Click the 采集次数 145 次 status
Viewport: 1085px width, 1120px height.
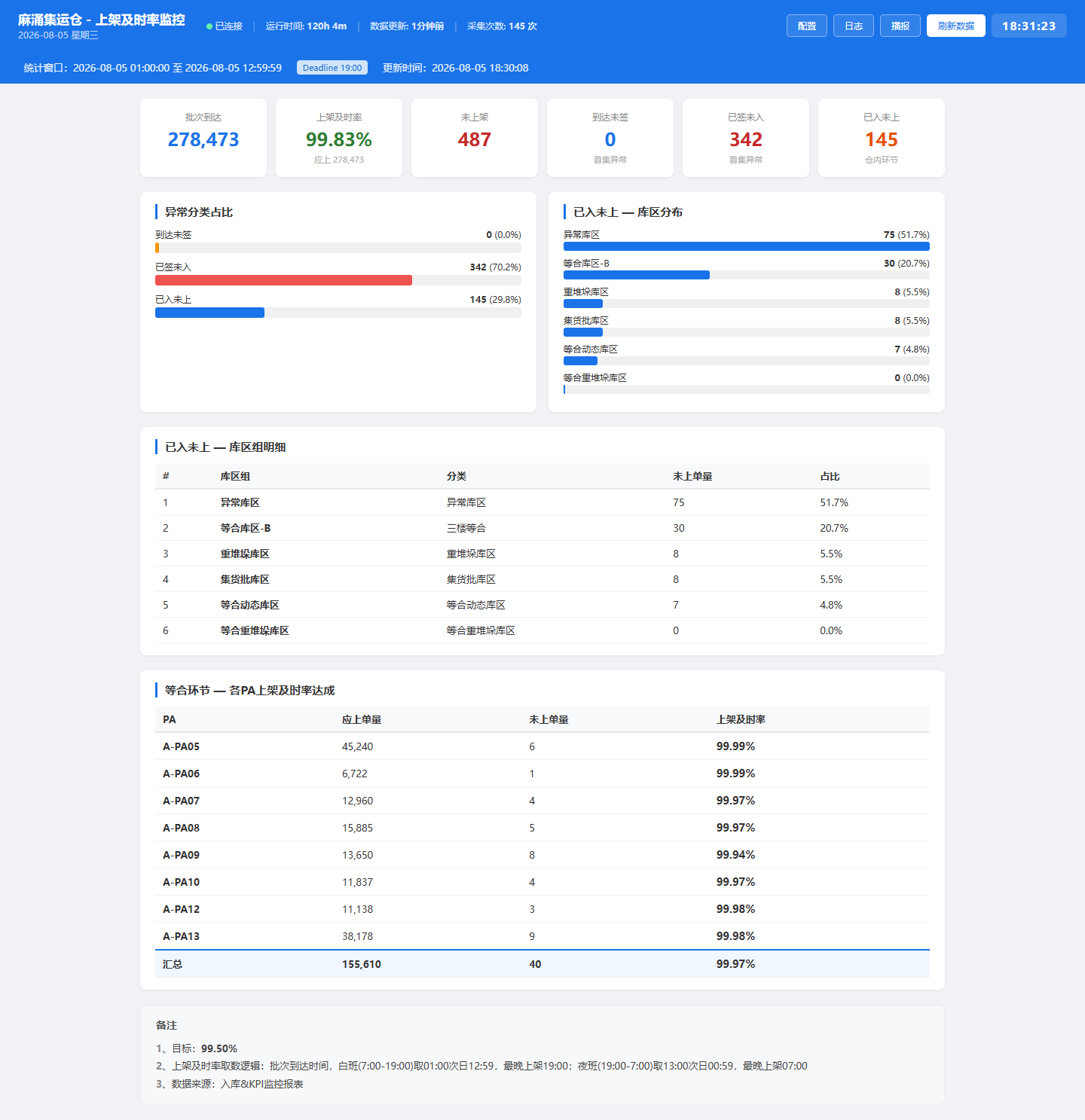502,26
